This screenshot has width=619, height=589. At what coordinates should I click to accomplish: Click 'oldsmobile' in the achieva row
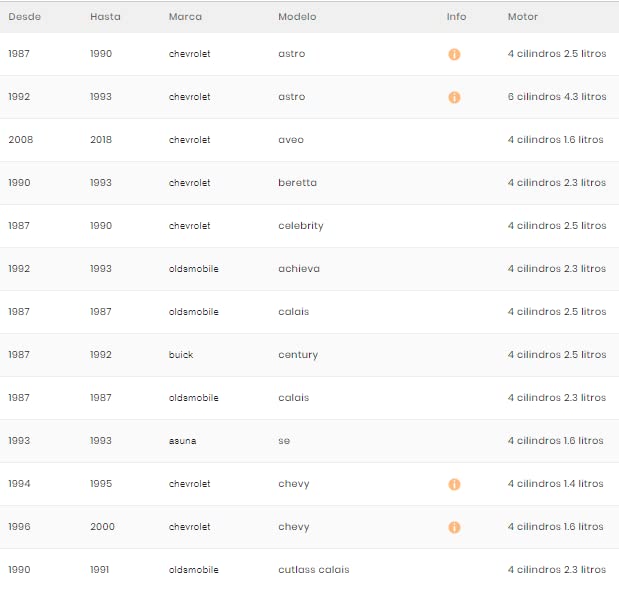[x=193, y=269]
